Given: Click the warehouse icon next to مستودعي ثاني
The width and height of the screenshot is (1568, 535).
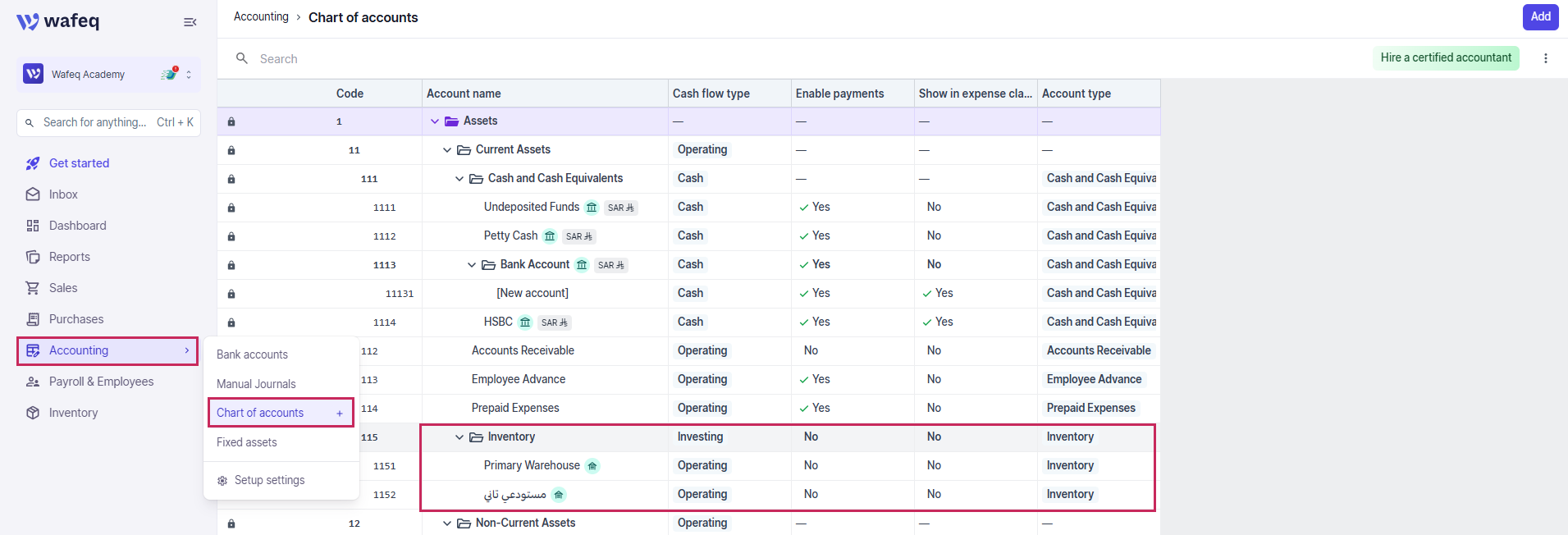Looking at the screenshot, I should point(559,495).
